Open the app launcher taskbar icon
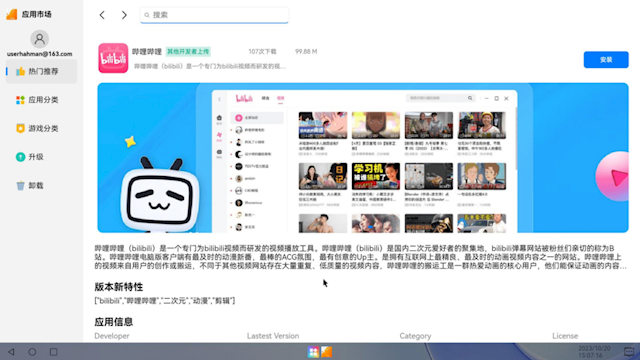640x360 pixels. click(313, 352)
